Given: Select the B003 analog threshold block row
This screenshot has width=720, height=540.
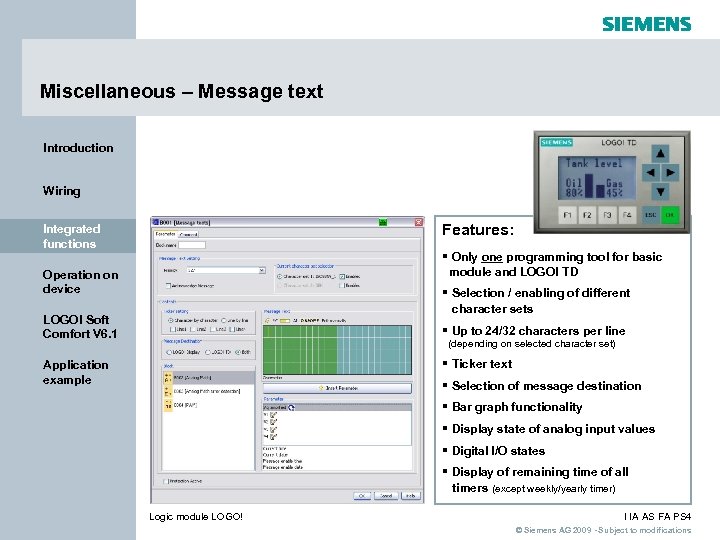Looking at the screenshot, I should (209, 391).
